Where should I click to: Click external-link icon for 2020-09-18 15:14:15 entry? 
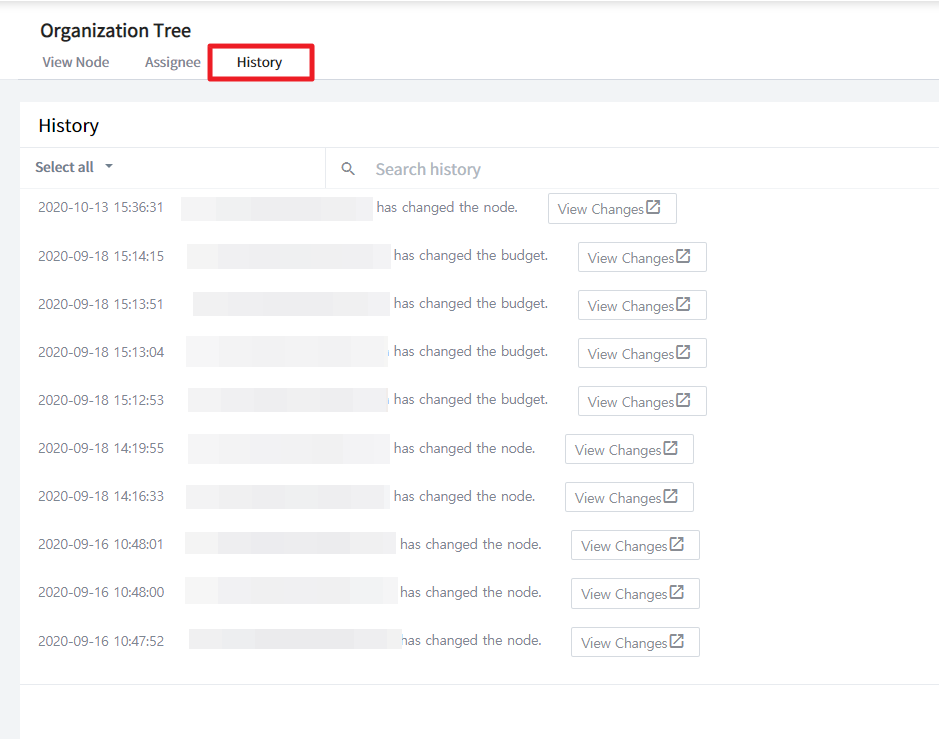(x=683, y=257)
